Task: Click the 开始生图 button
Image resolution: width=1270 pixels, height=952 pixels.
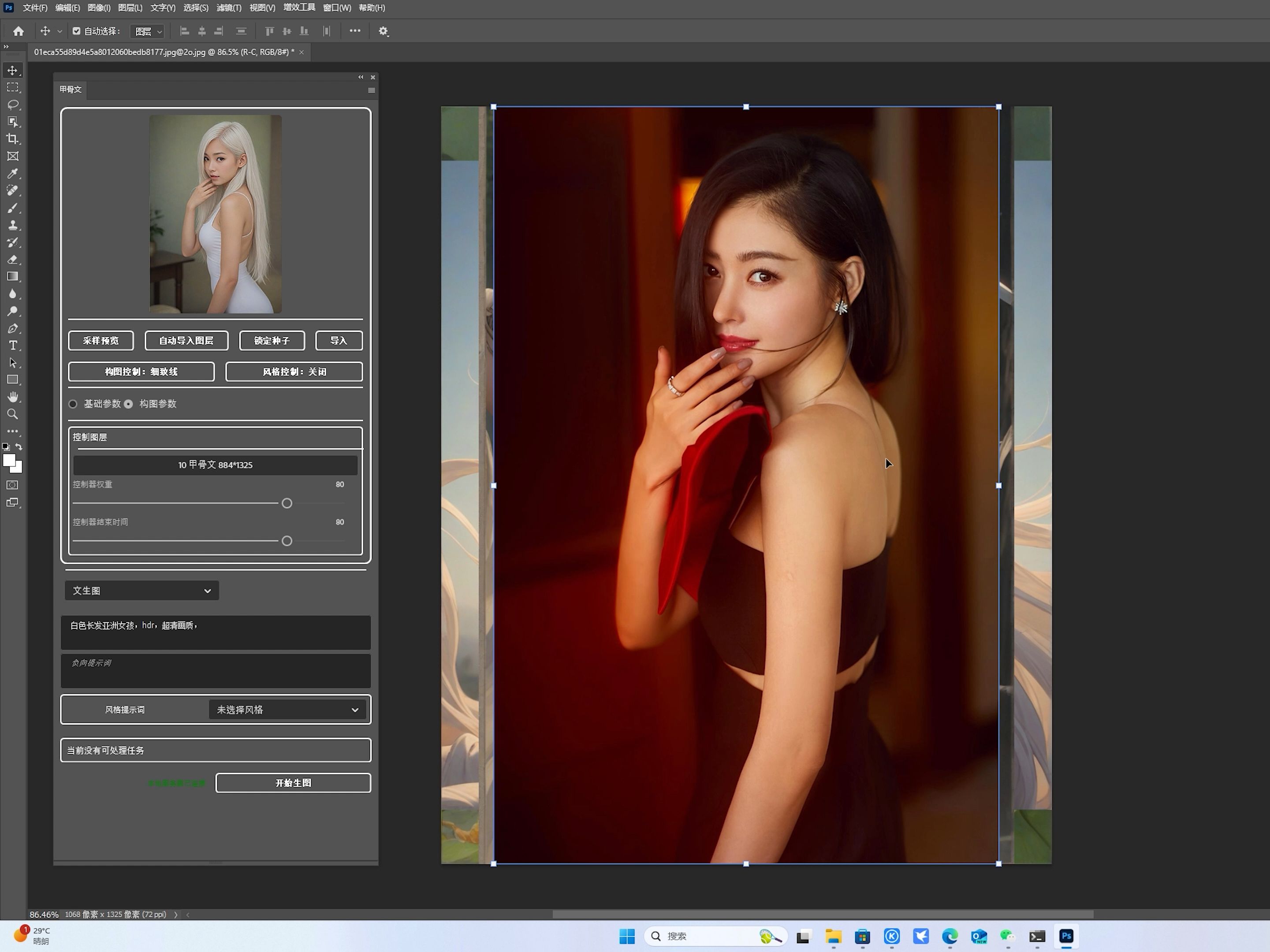Action: 294,783
